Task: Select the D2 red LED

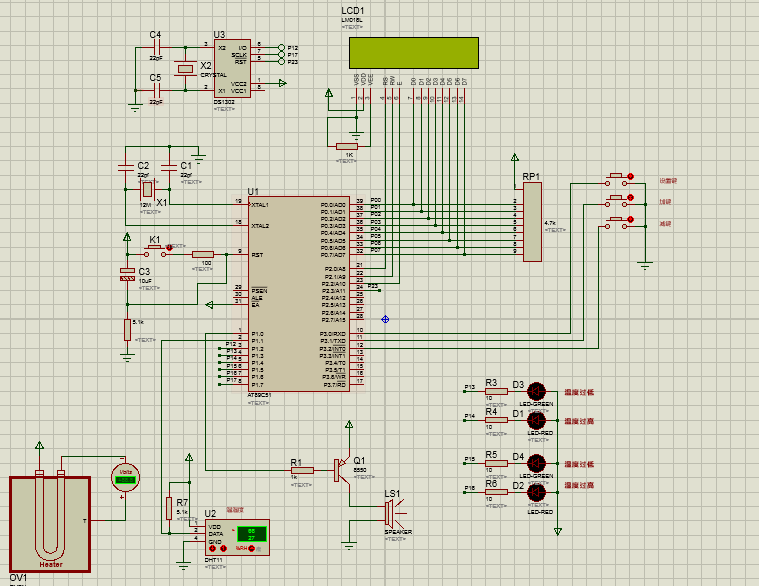Action: (x=536, y=493)
